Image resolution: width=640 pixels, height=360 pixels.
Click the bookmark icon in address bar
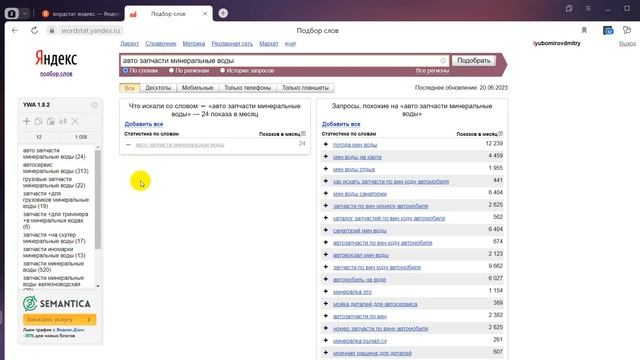coord(584,30)
